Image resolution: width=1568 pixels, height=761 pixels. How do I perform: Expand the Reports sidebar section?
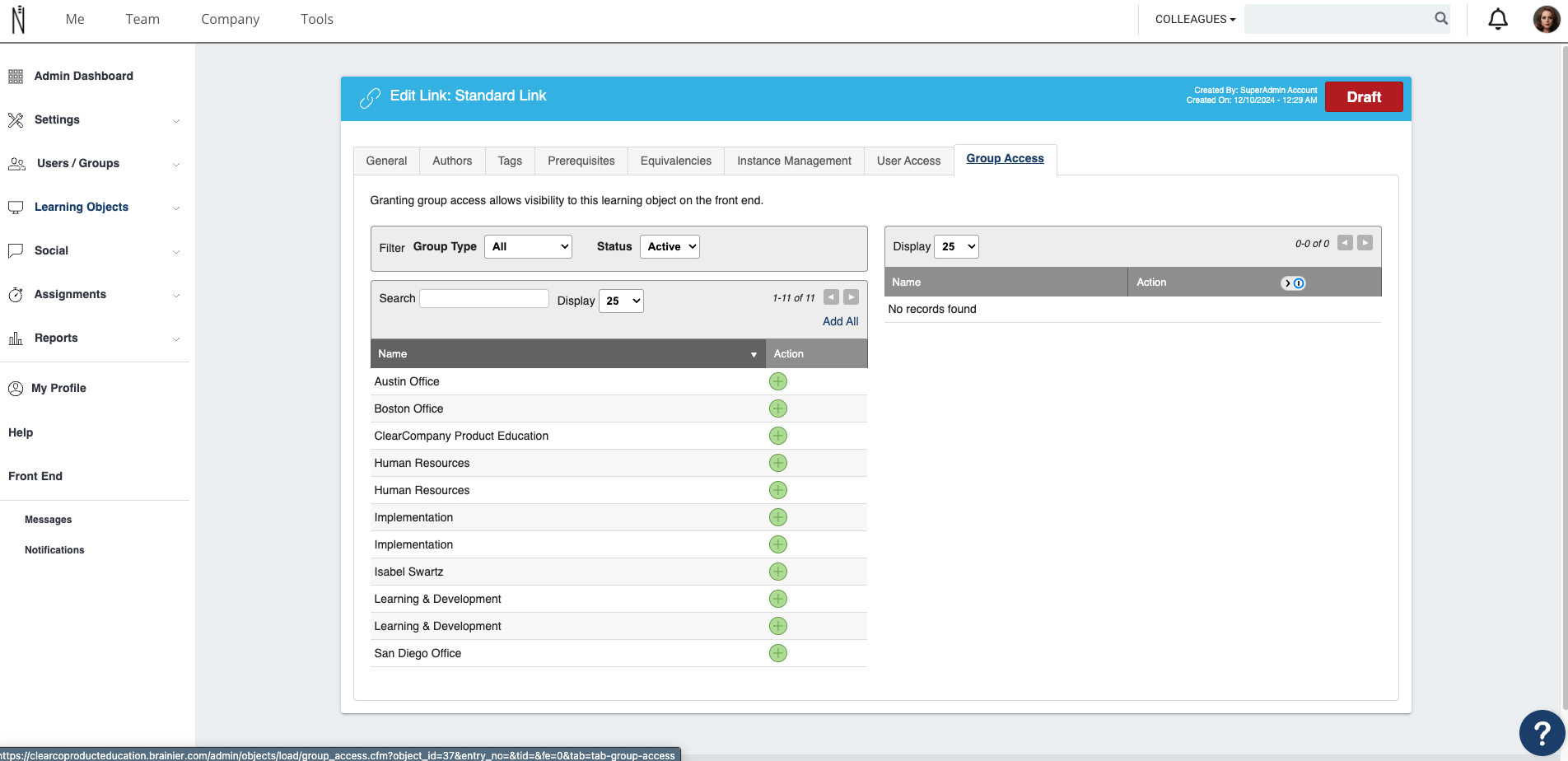pos(176,339)
